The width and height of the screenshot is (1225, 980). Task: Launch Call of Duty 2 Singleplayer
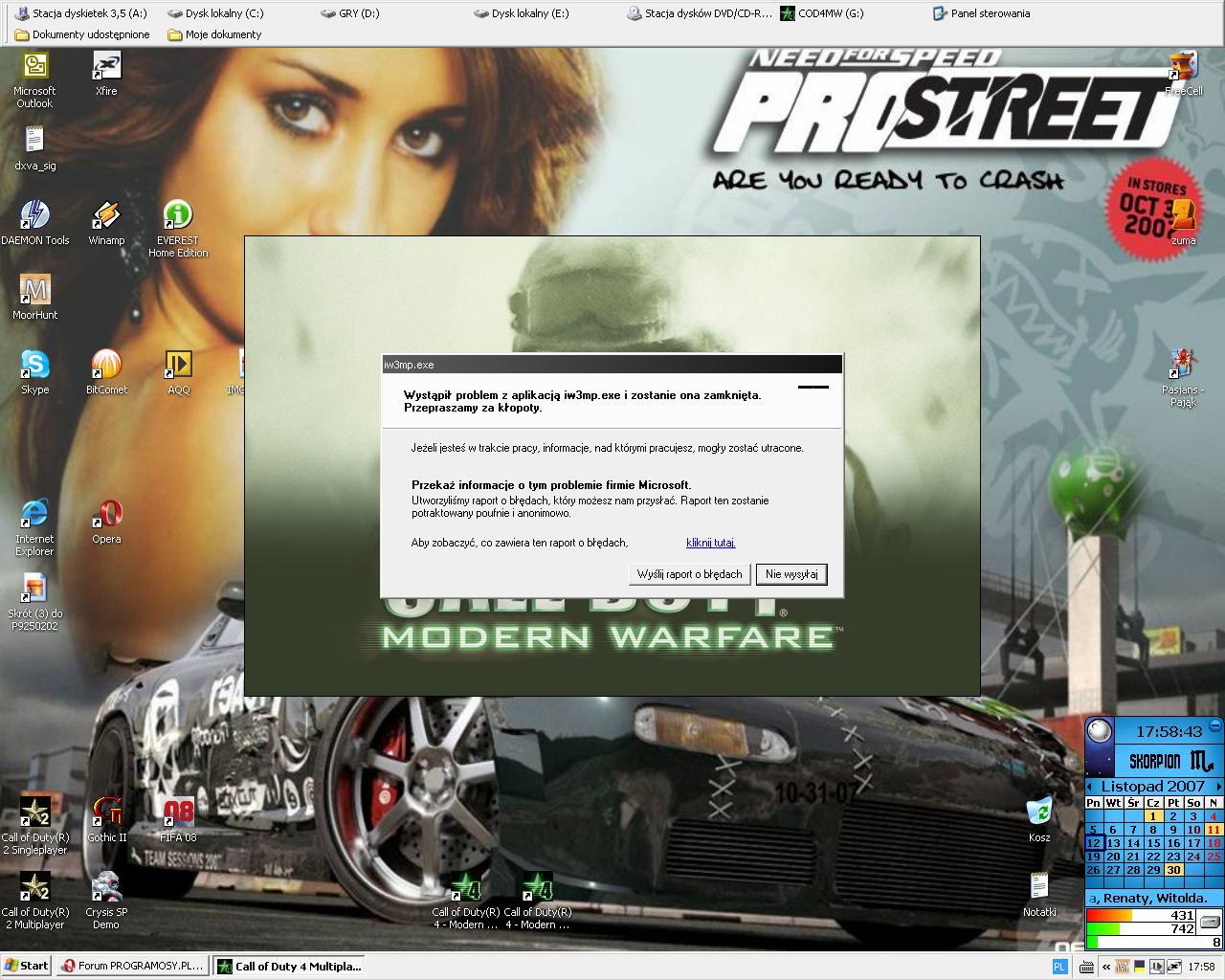tap(34, 826)
